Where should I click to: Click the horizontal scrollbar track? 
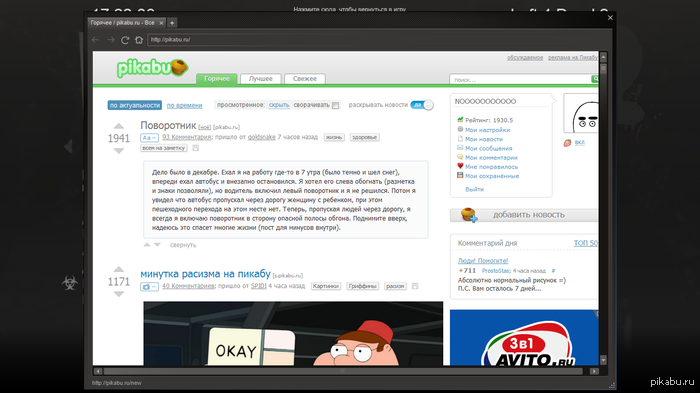(x=343, y=371)
